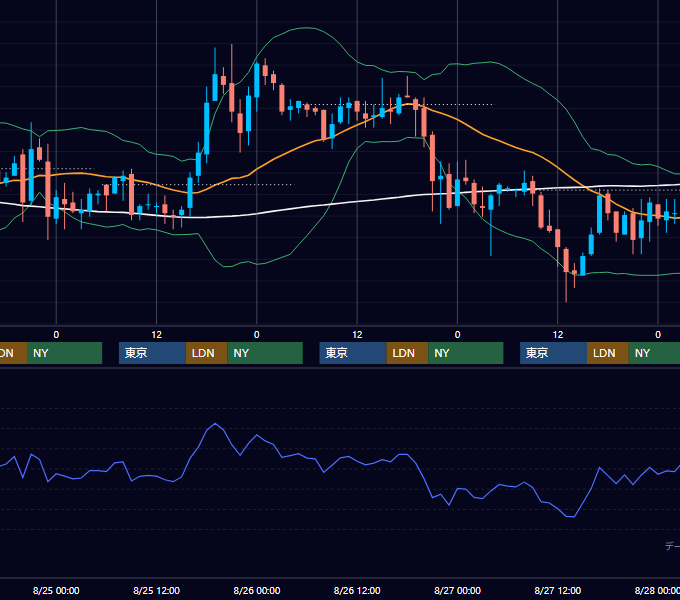Click the 12 hour tick above 8/25 12:00
The height and width of the screenshot is (600, 680).
[x=157, y=335]
